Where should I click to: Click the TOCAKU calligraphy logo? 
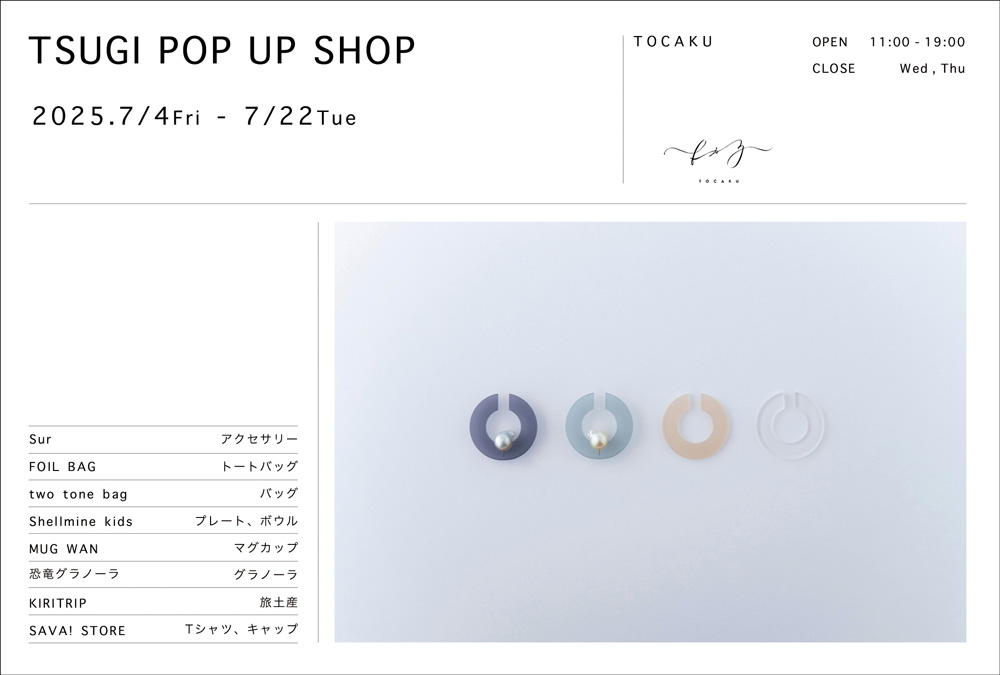tap(718, 160)
